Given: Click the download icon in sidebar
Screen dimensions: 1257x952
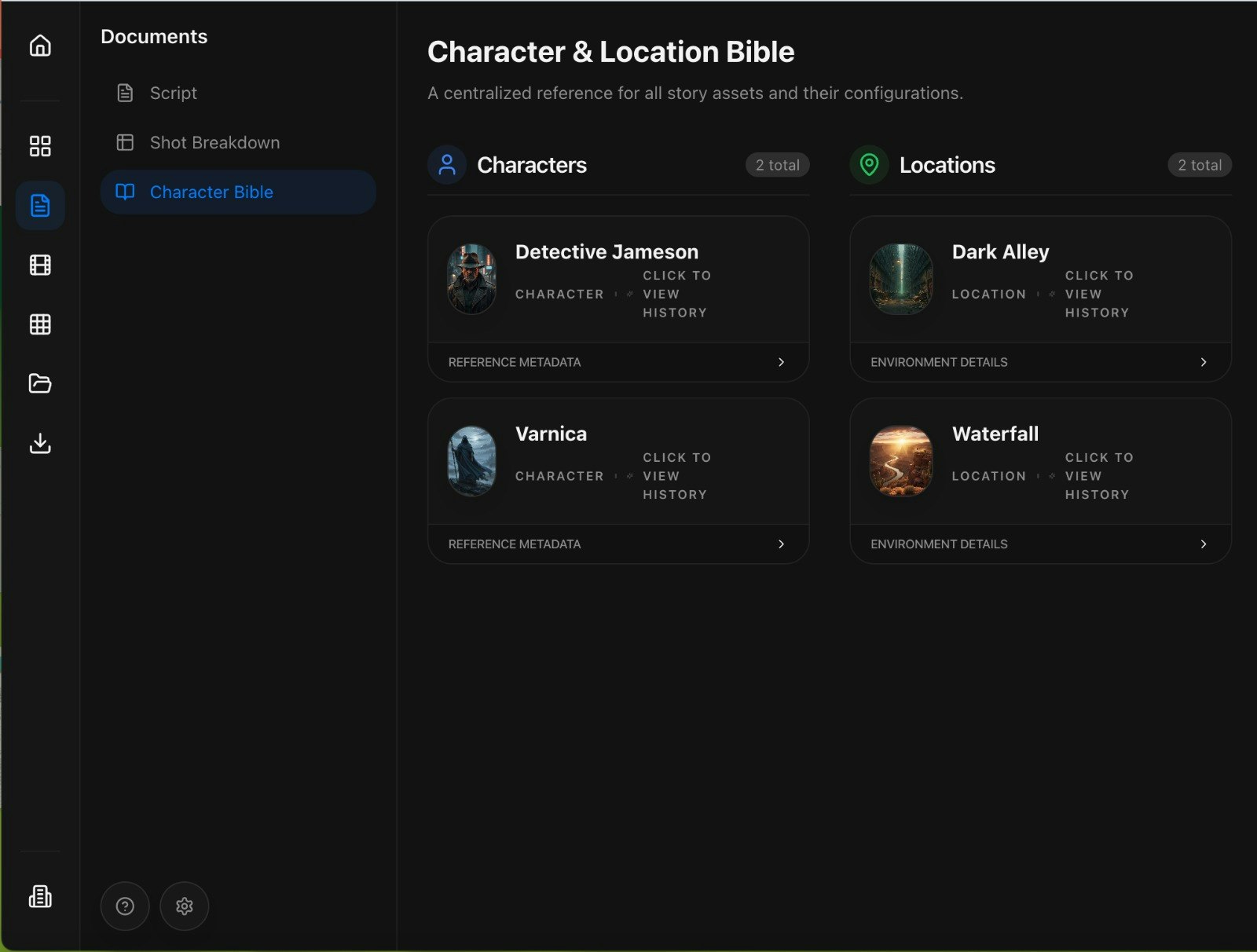Looking at the screenshot, I should (x=40, y=443).
